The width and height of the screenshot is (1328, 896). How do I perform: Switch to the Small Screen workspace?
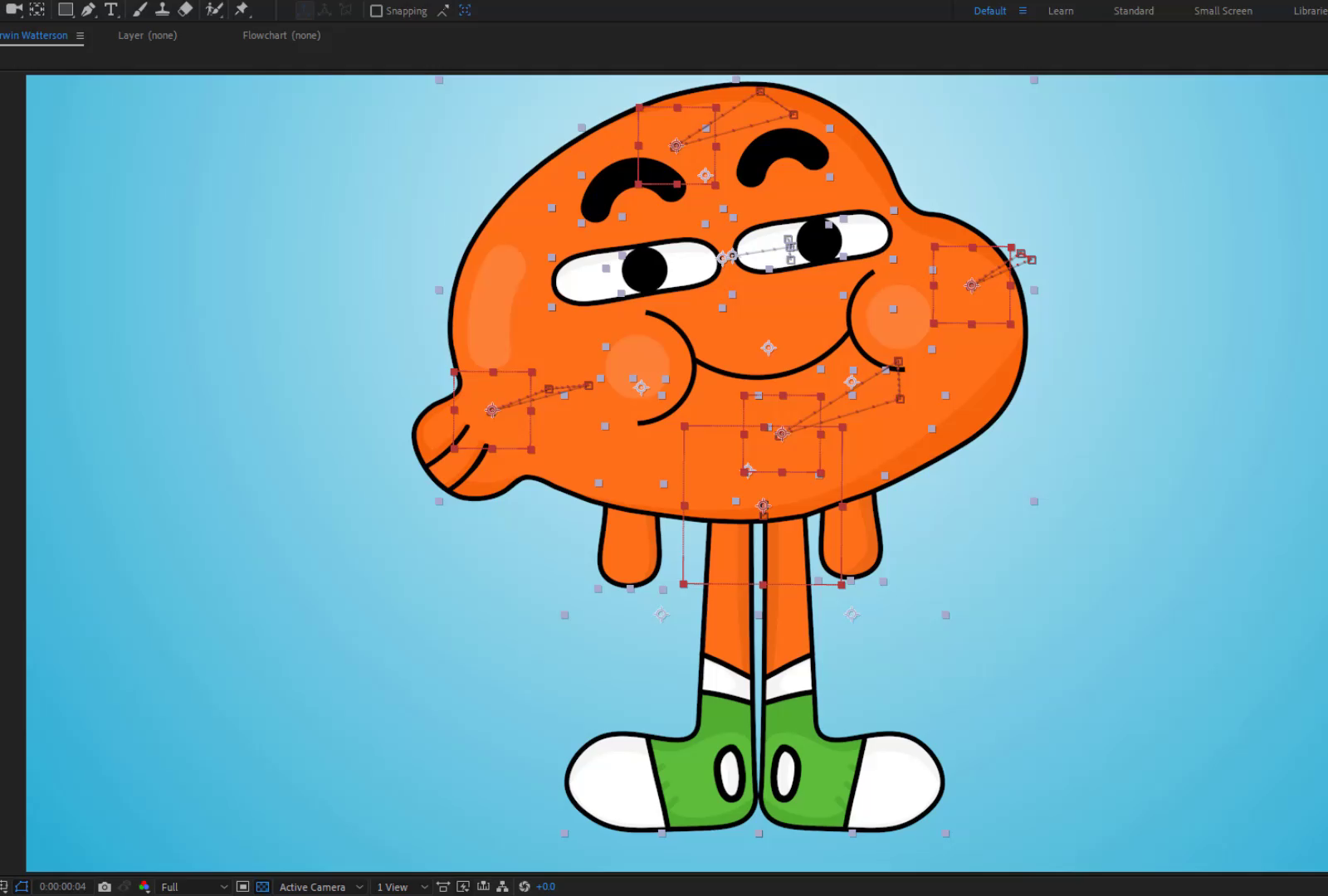pyautogui.click(x=1223, y=11)
